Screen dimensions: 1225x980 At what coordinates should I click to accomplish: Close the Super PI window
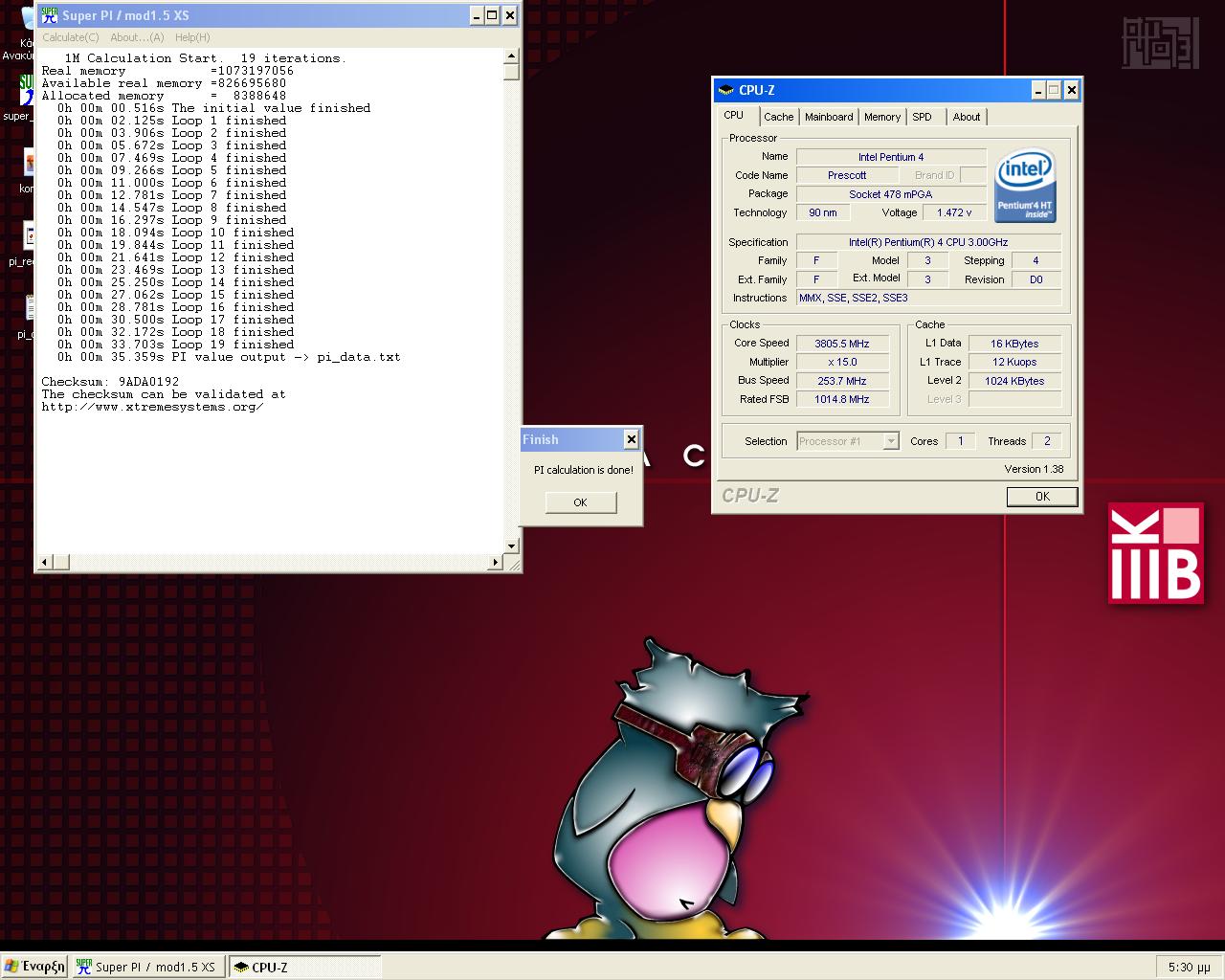510,15
